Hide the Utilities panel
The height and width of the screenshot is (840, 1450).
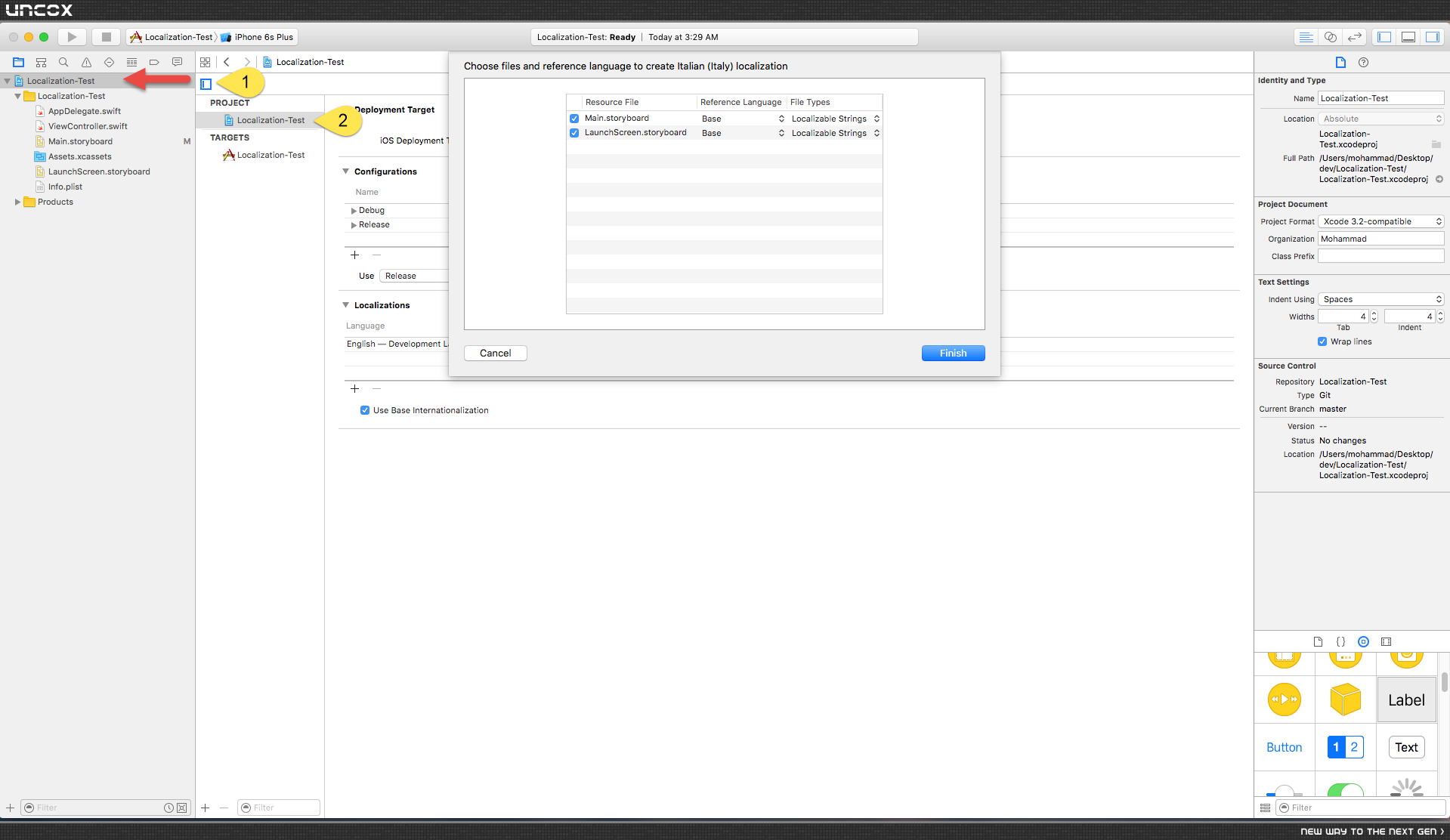[x=1433, y=37]
